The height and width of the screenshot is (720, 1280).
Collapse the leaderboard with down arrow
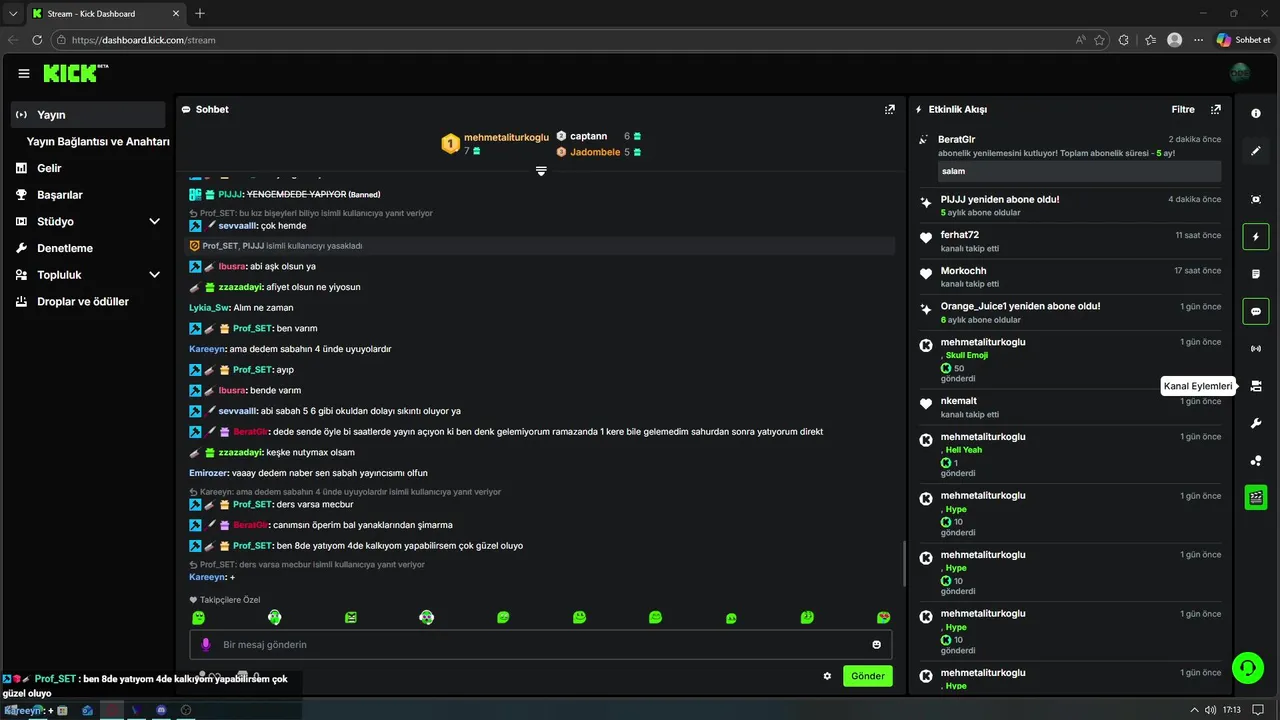(x=541, y=172)
